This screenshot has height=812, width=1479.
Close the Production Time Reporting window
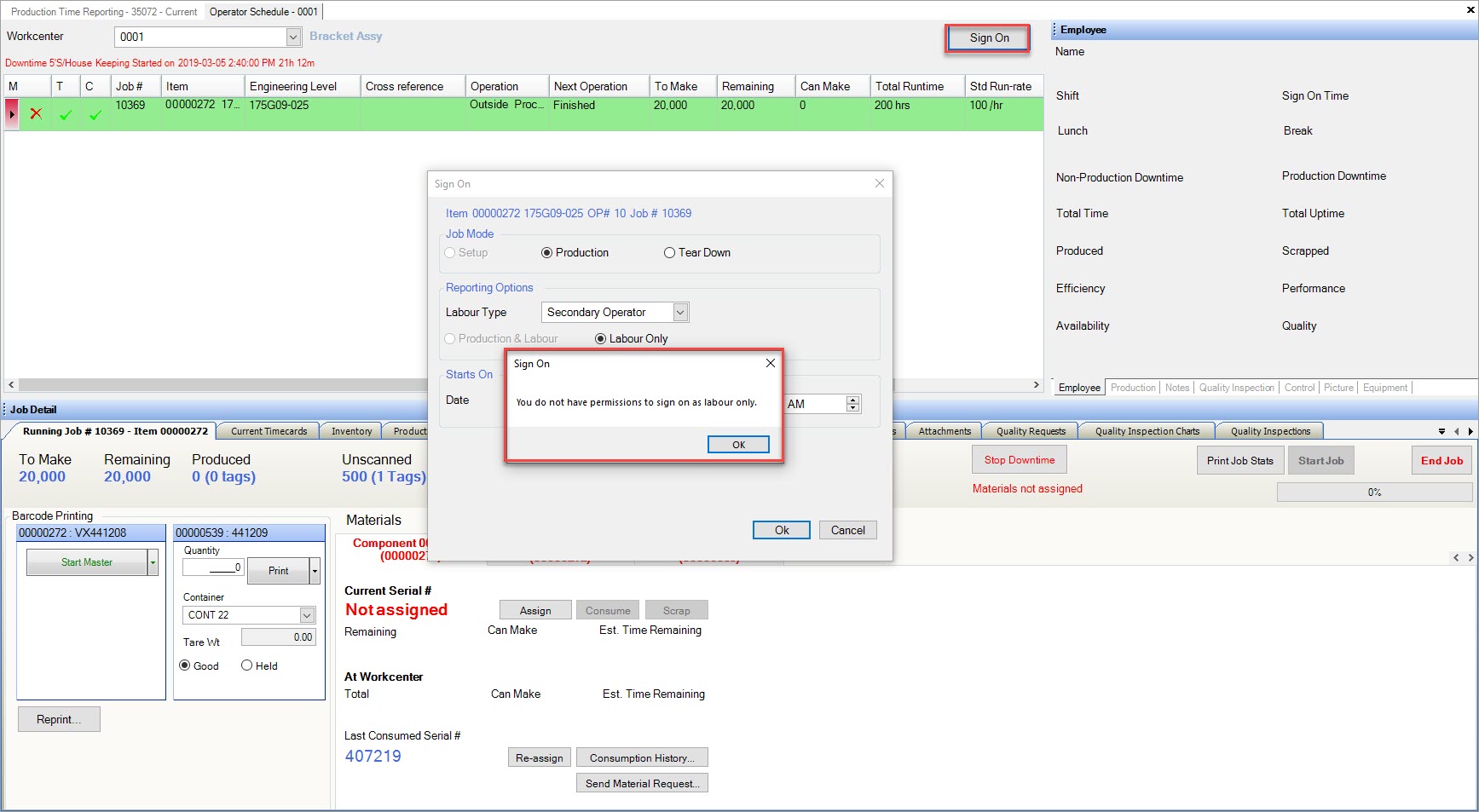point(1470,11)
